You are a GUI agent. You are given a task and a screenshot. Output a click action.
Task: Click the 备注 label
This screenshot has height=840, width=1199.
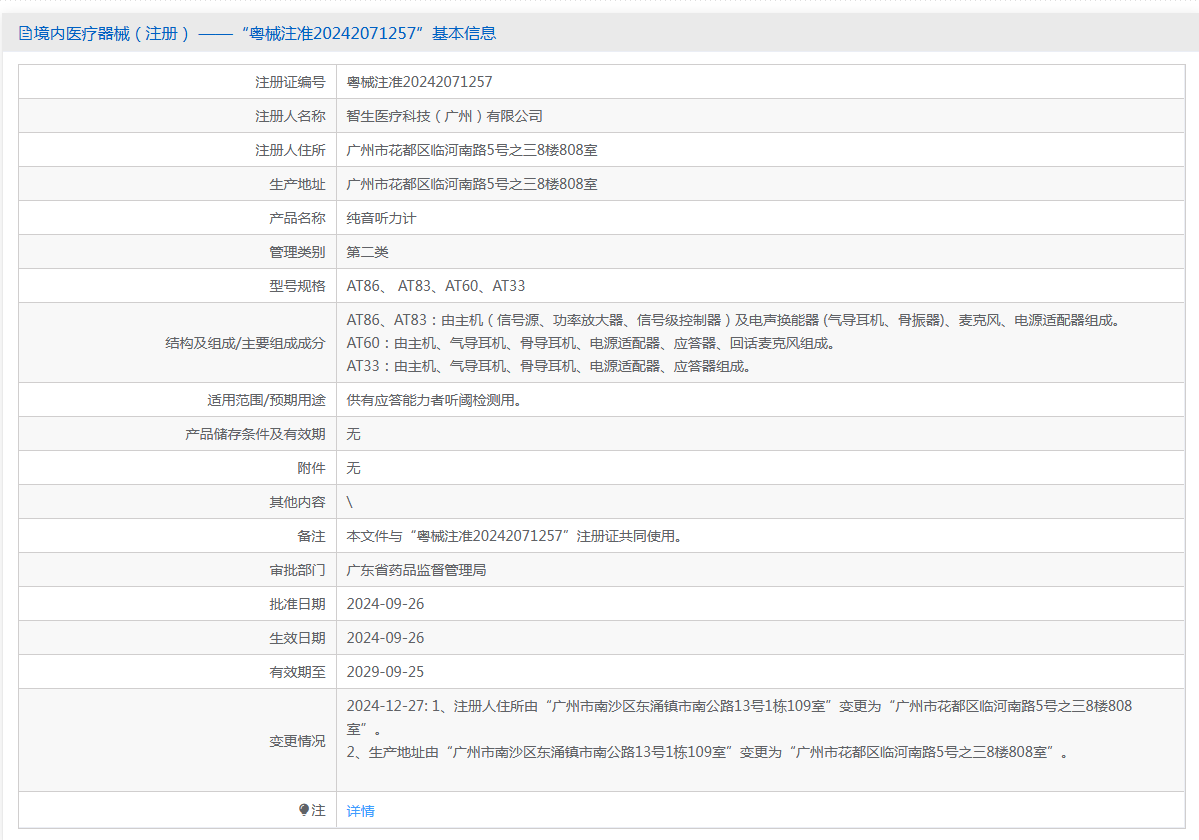[311, 536]
